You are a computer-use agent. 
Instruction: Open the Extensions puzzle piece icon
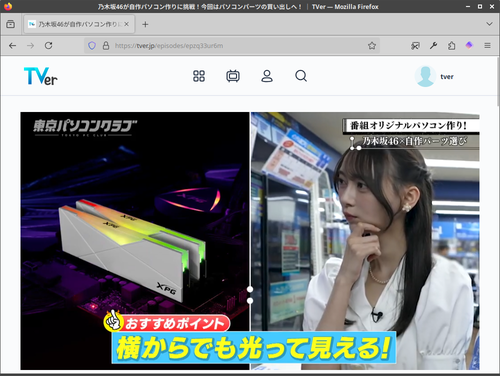tap(451, 46)
